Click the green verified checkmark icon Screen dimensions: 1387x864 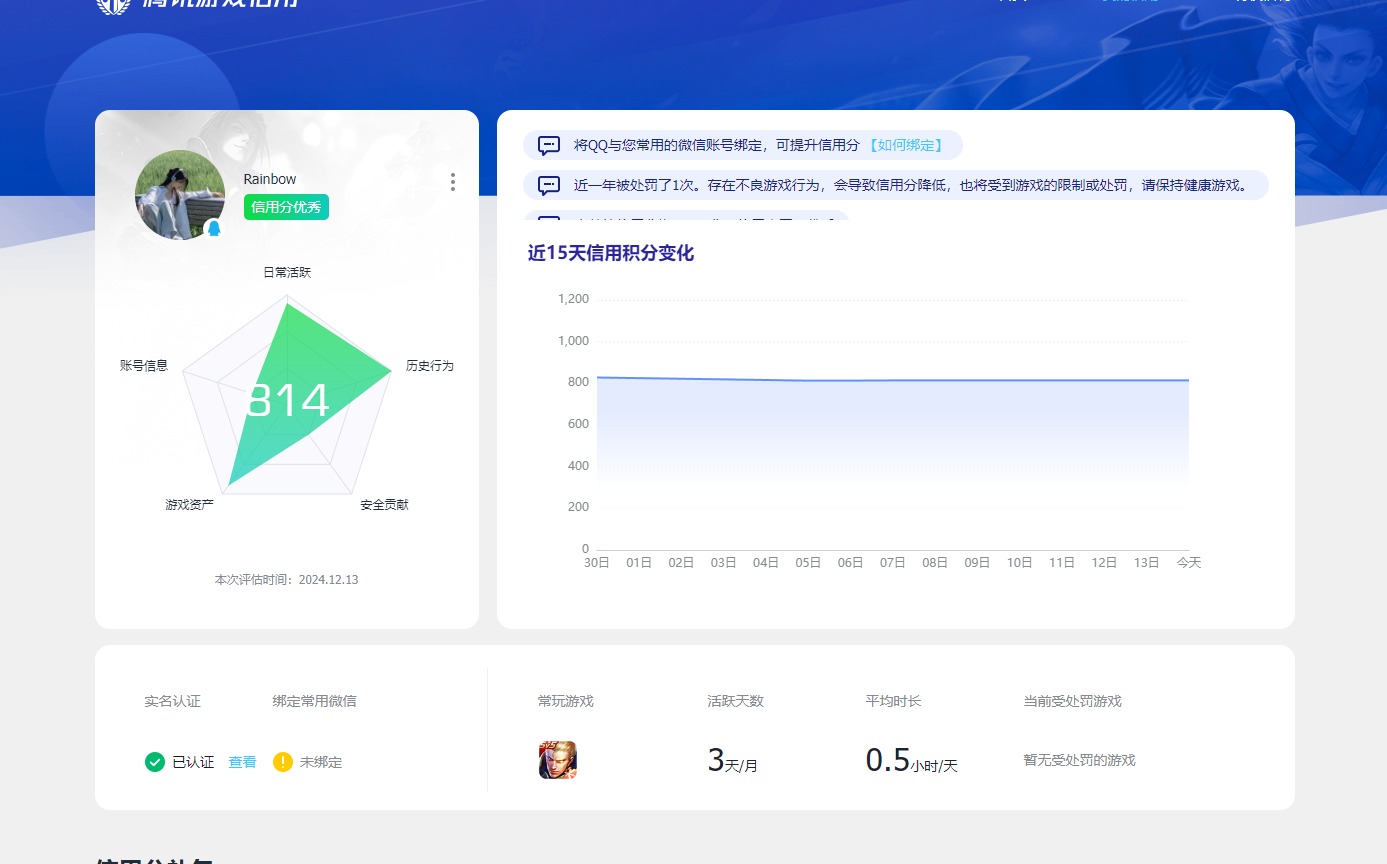[x=155, y=762]
